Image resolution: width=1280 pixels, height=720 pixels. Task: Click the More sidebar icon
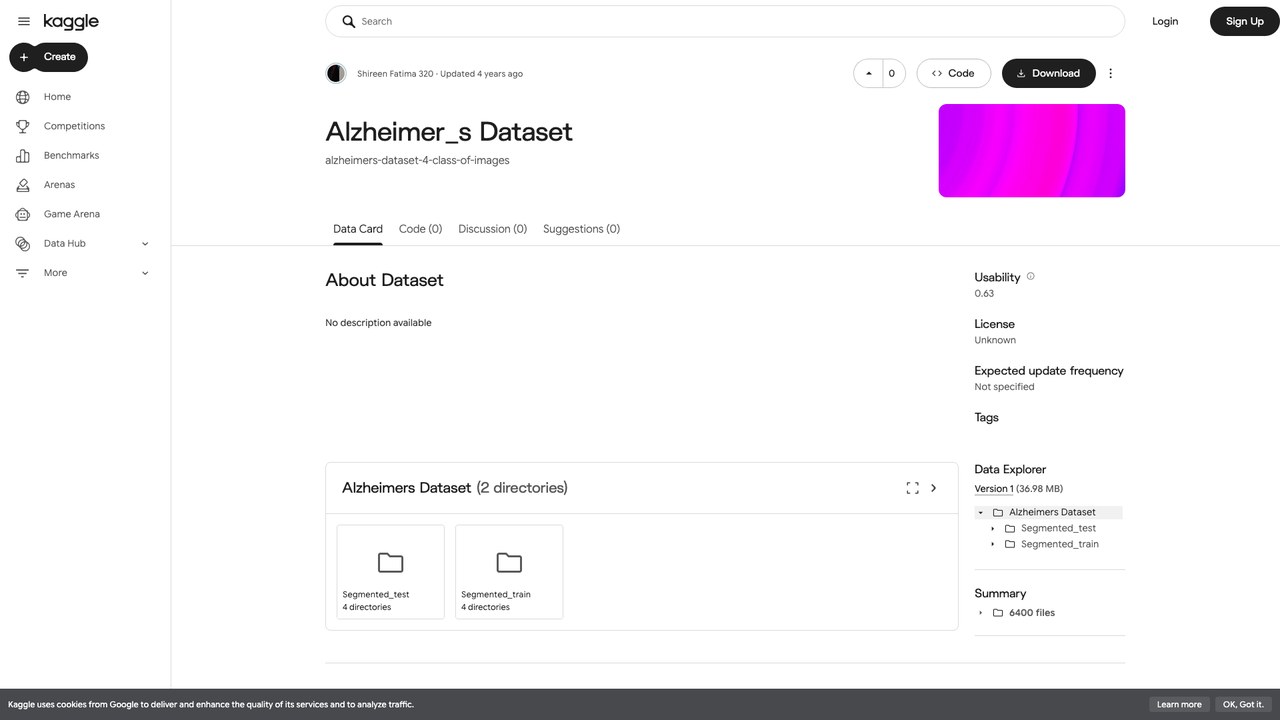pyautogui.click(x=23, y=273)
